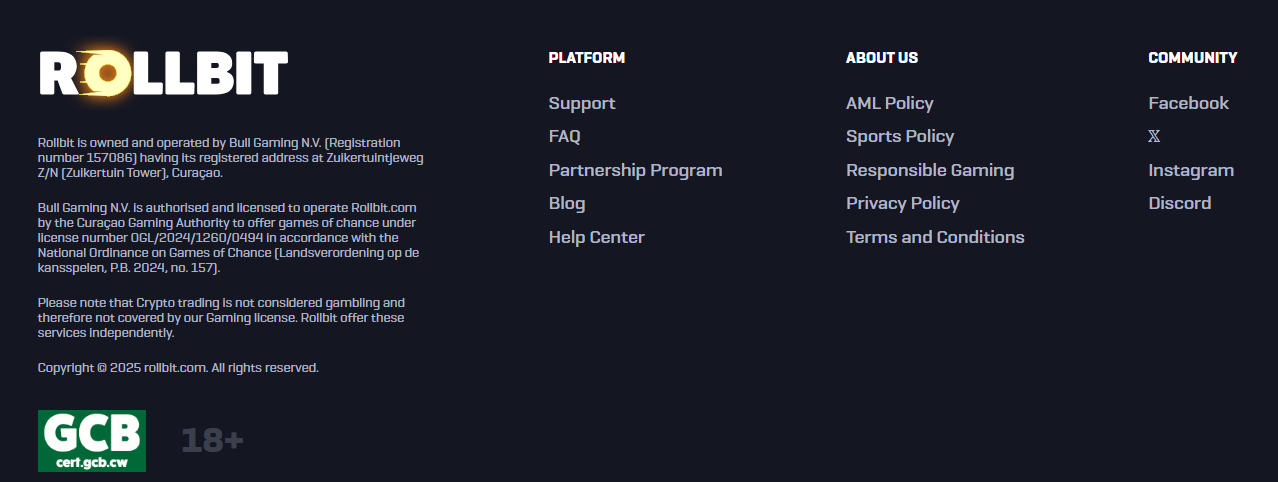Read the Privacy Policy
The width and height of the screenshot is (1278, 482).
[x=902, y=203]
